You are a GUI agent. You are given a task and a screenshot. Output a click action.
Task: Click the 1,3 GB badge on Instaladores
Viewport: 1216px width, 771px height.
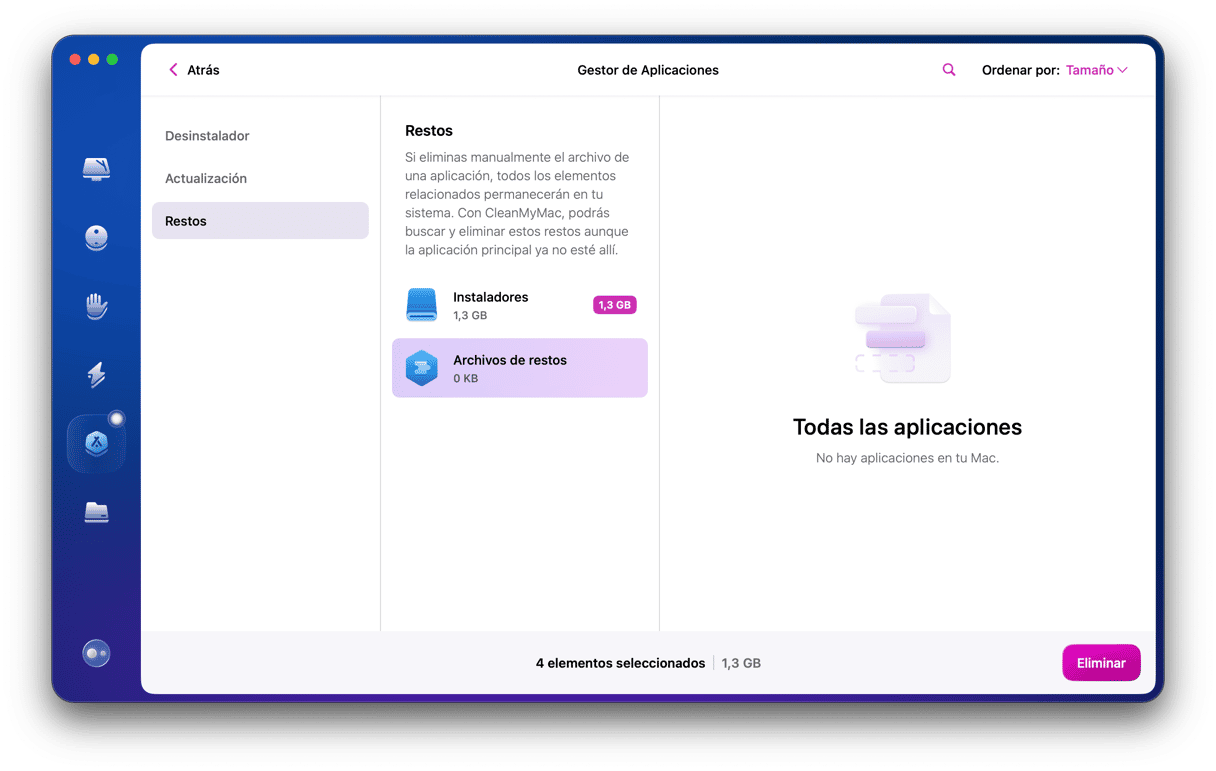(x=615, y=305)
